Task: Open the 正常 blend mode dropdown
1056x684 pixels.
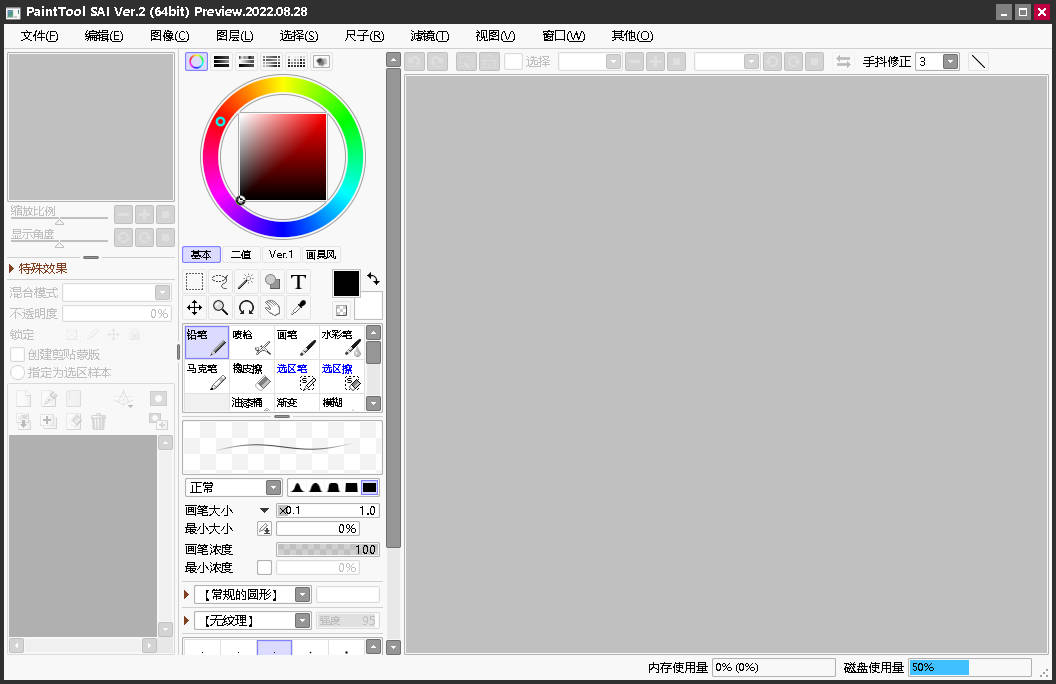Action: [x=233, y=487]
